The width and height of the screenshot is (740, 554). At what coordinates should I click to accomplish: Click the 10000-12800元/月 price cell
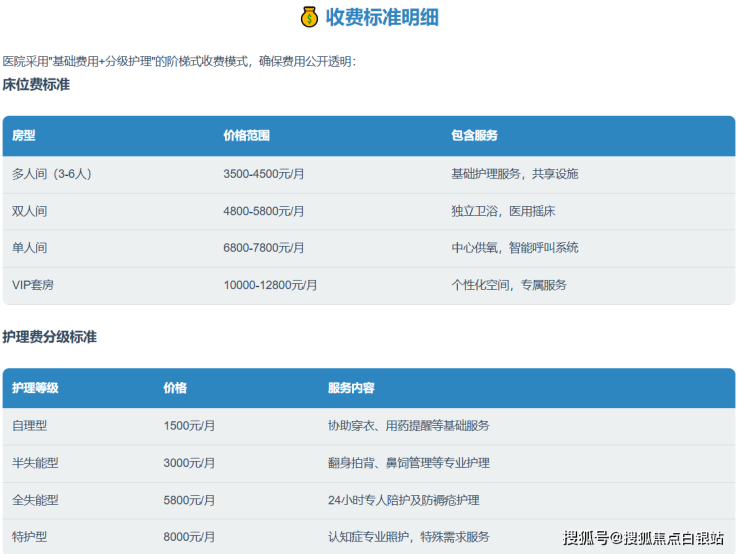tap(270, 285)
